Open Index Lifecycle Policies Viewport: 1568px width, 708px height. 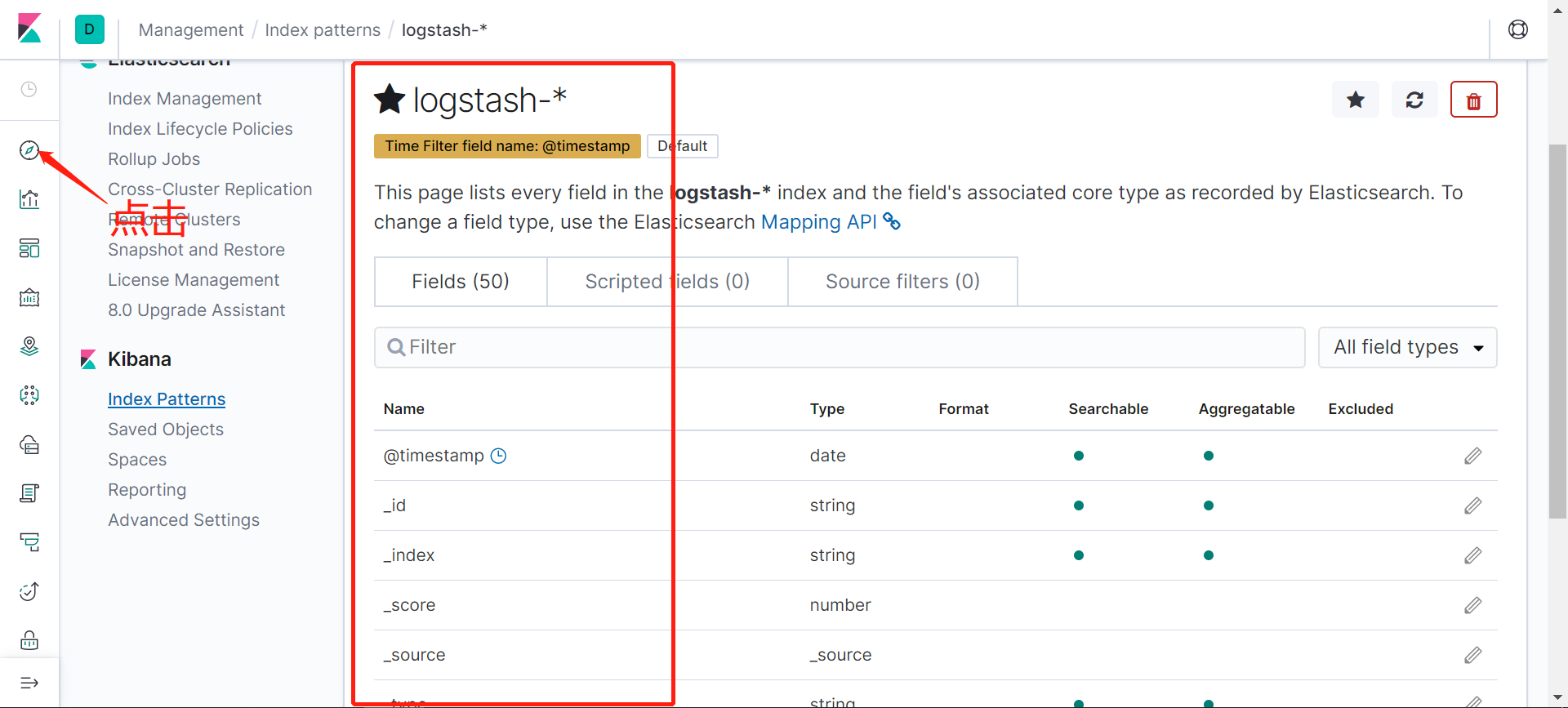[x=200, y=129]
